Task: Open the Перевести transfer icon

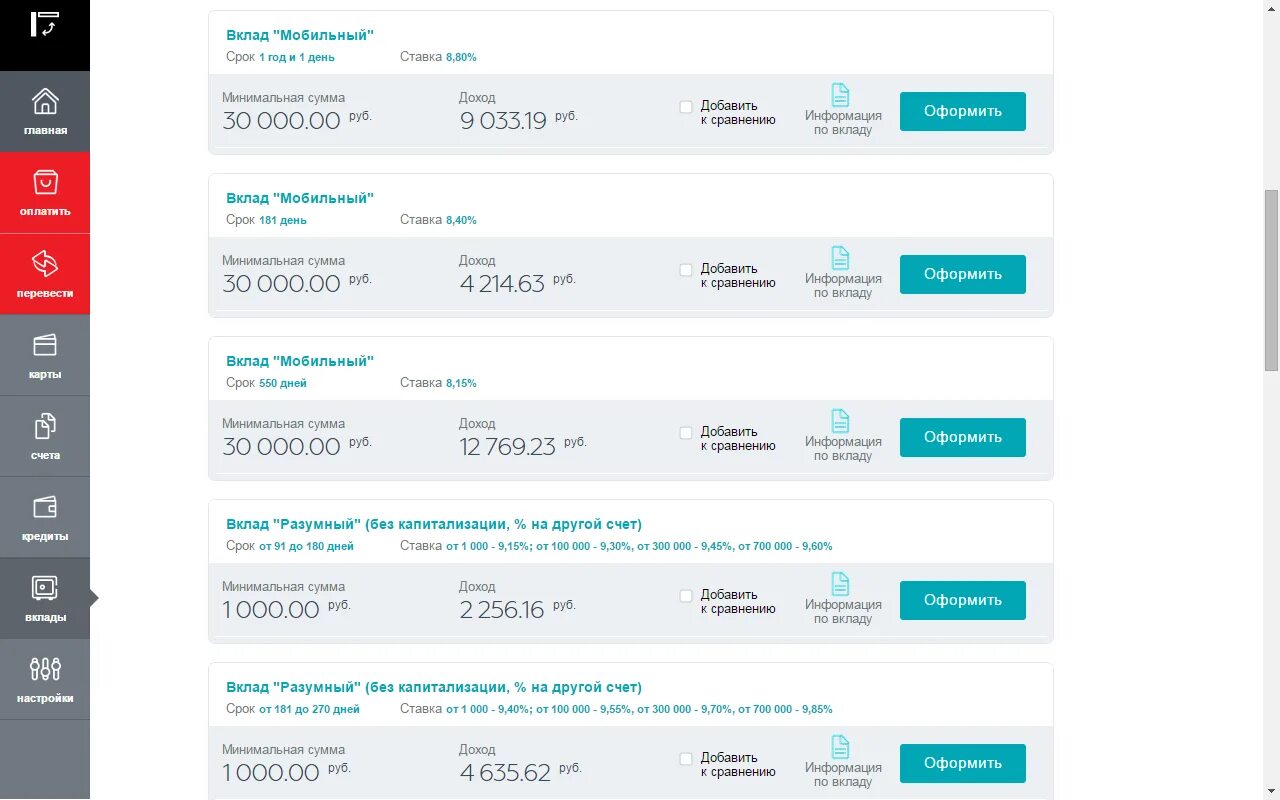Action: (x=45, y=263)
